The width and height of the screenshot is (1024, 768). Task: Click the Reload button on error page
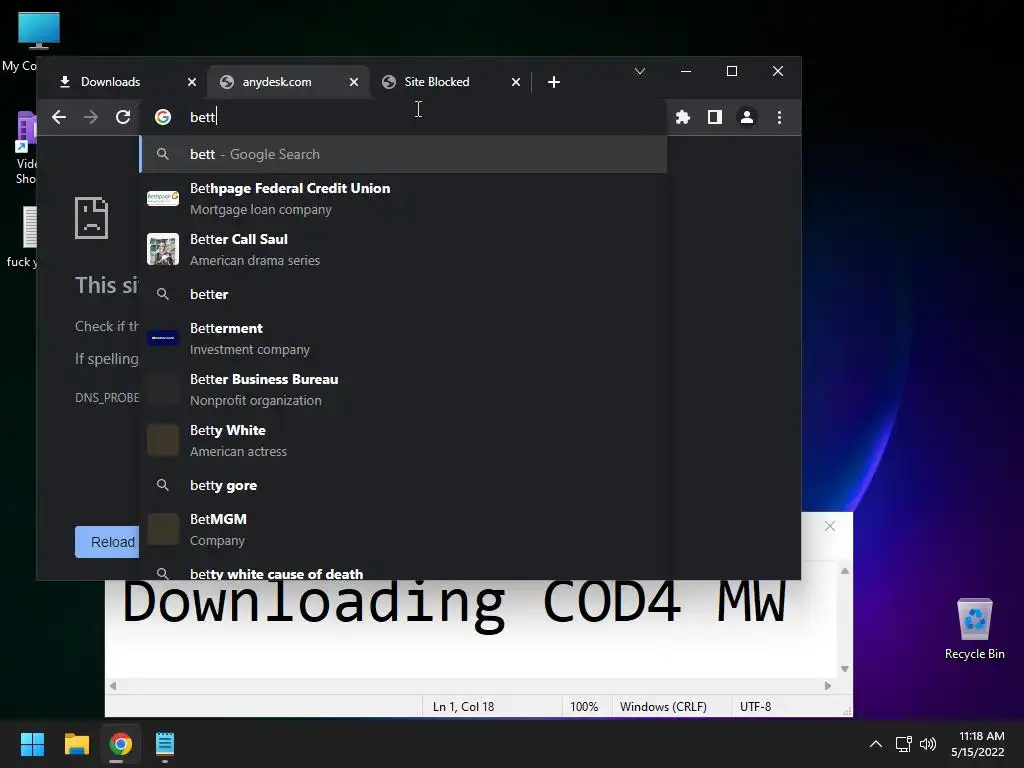(x=108, y=542)
